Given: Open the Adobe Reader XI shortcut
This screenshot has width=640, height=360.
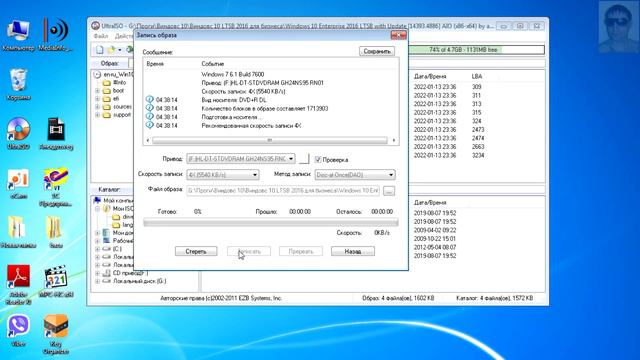Looking at the screenshot, I should pyautogui.click(x=18, y=285).
